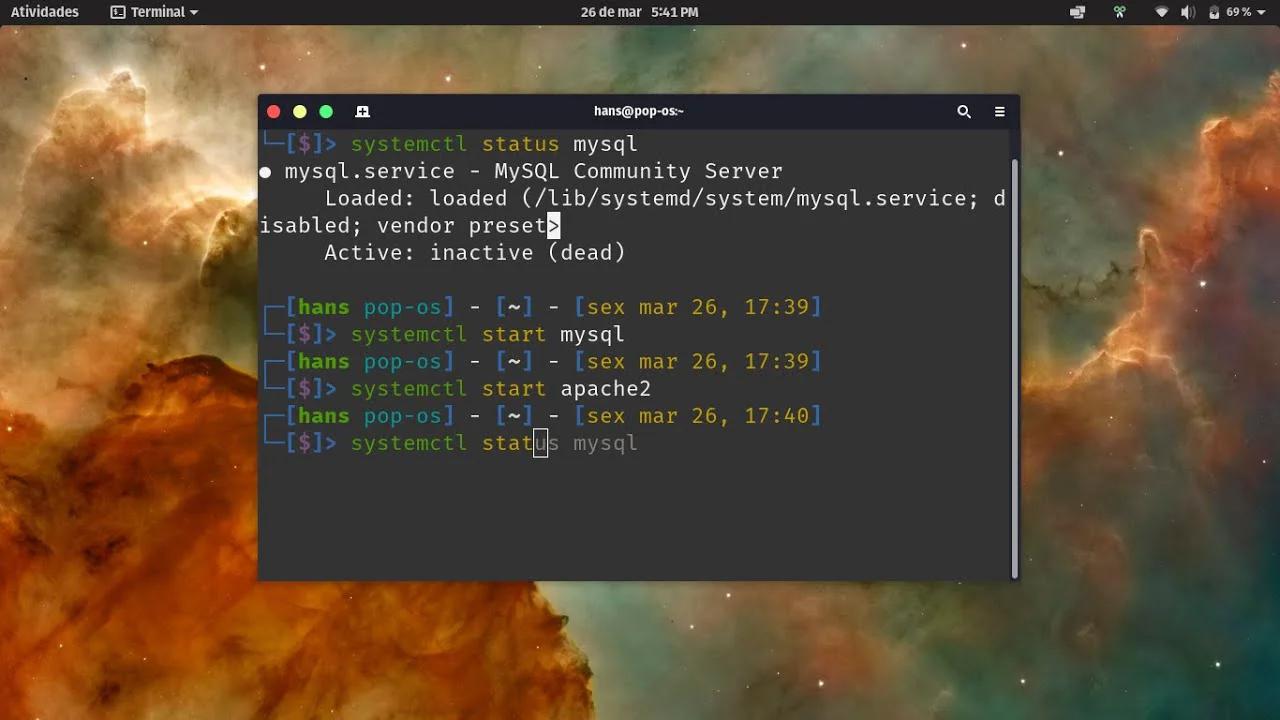This screenshot has height=720, width=1280.
Task: Click the 'systemctl start mysql' command
Action: point(487,334)
